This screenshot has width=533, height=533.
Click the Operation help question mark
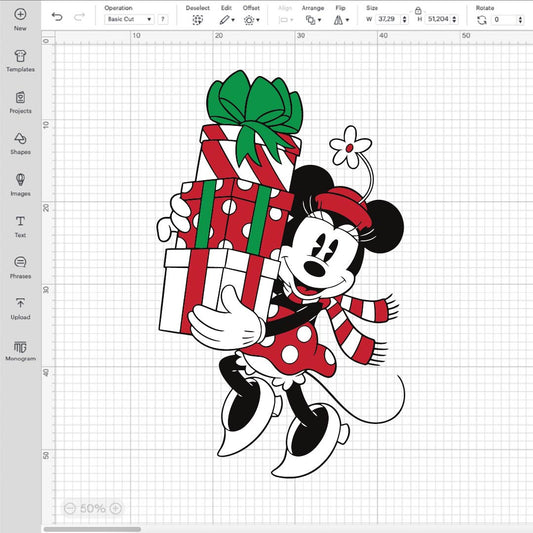pos(163,19)
